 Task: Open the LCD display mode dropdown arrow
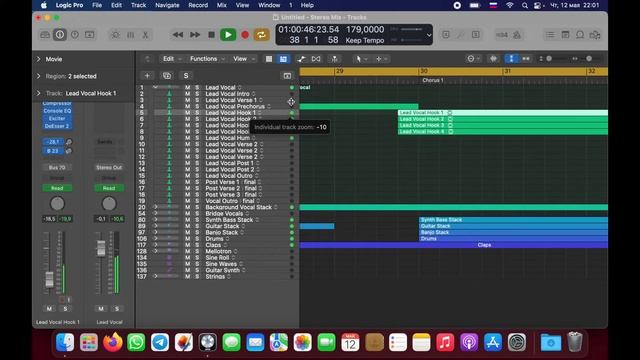429,35
